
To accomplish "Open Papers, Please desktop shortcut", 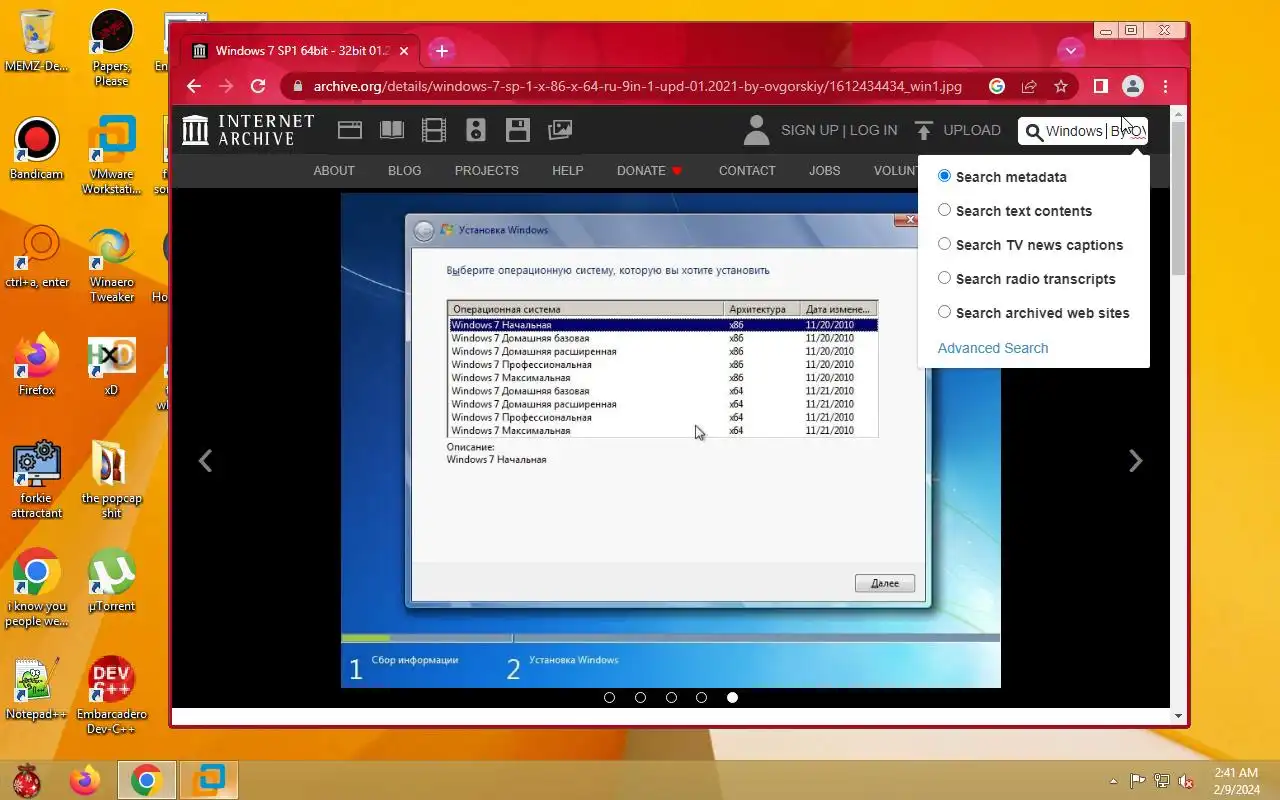I will click(111, 49).
